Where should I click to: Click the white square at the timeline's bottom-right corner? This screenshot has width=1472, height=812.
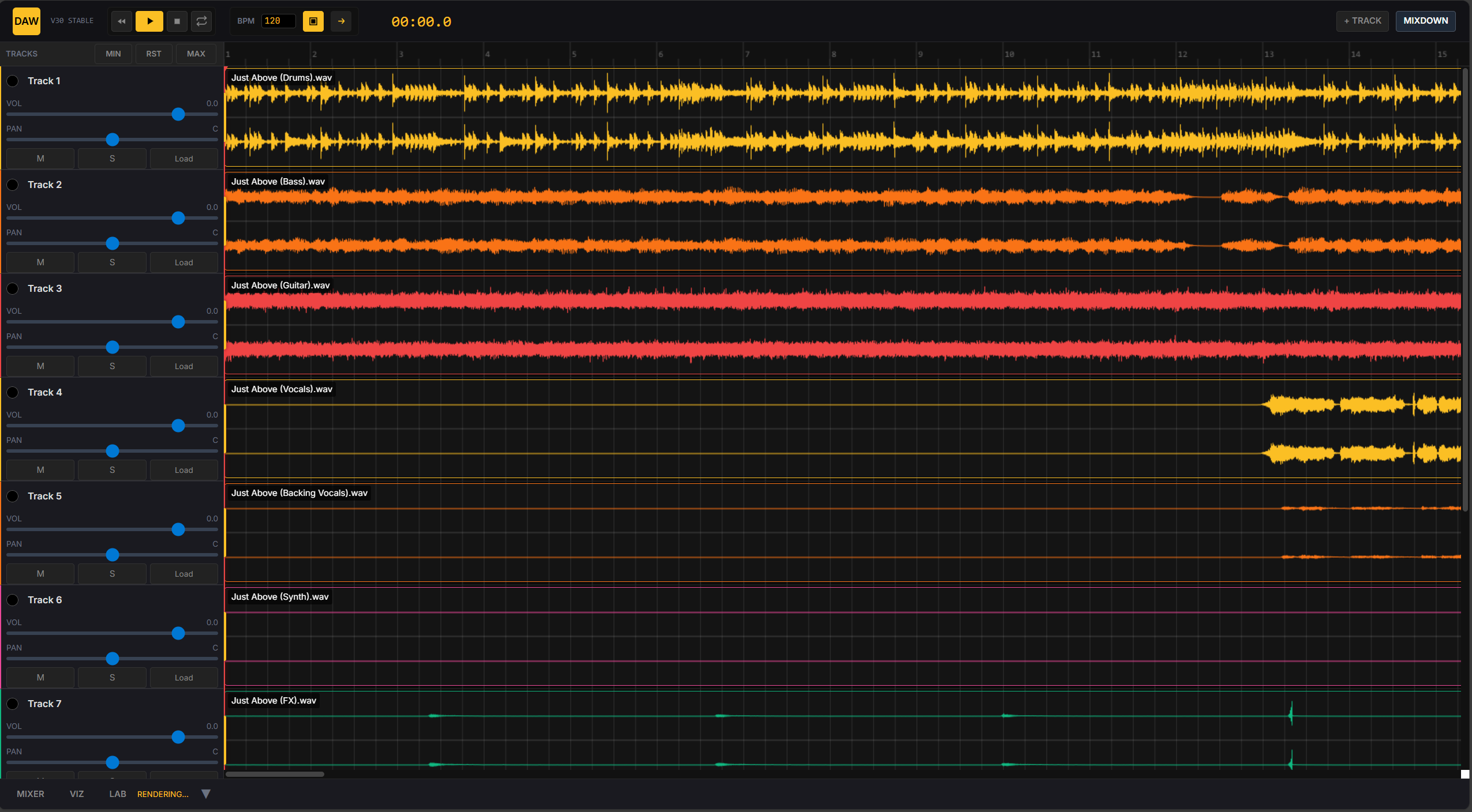click(x=1464, y=774)
